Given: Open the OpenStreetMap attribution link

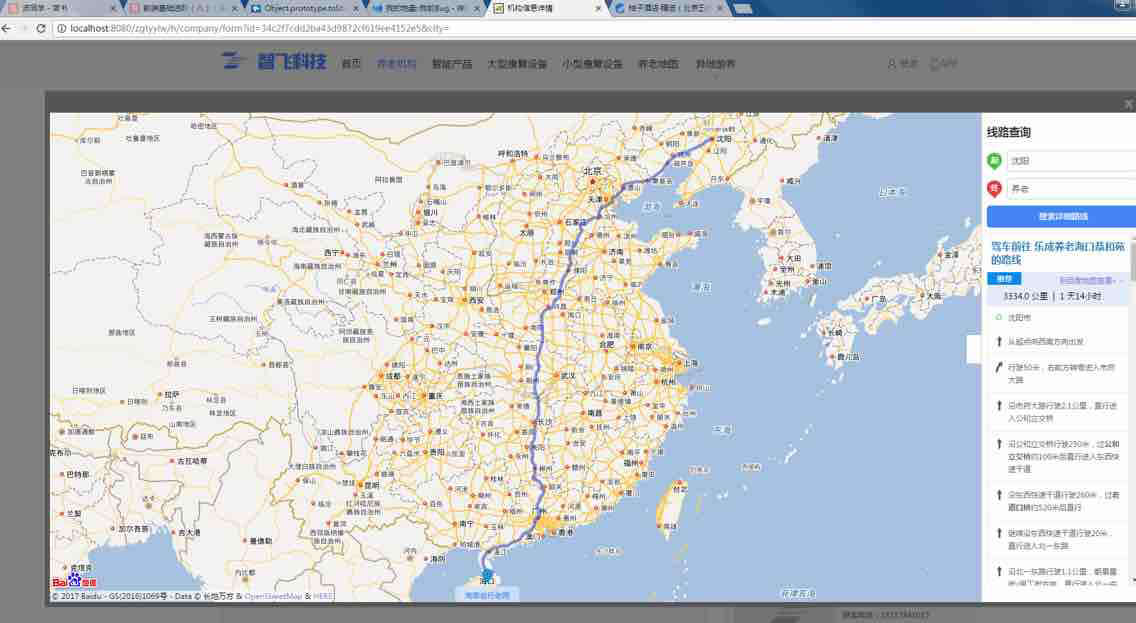Looking at the screenshot, I should [274, 596].
